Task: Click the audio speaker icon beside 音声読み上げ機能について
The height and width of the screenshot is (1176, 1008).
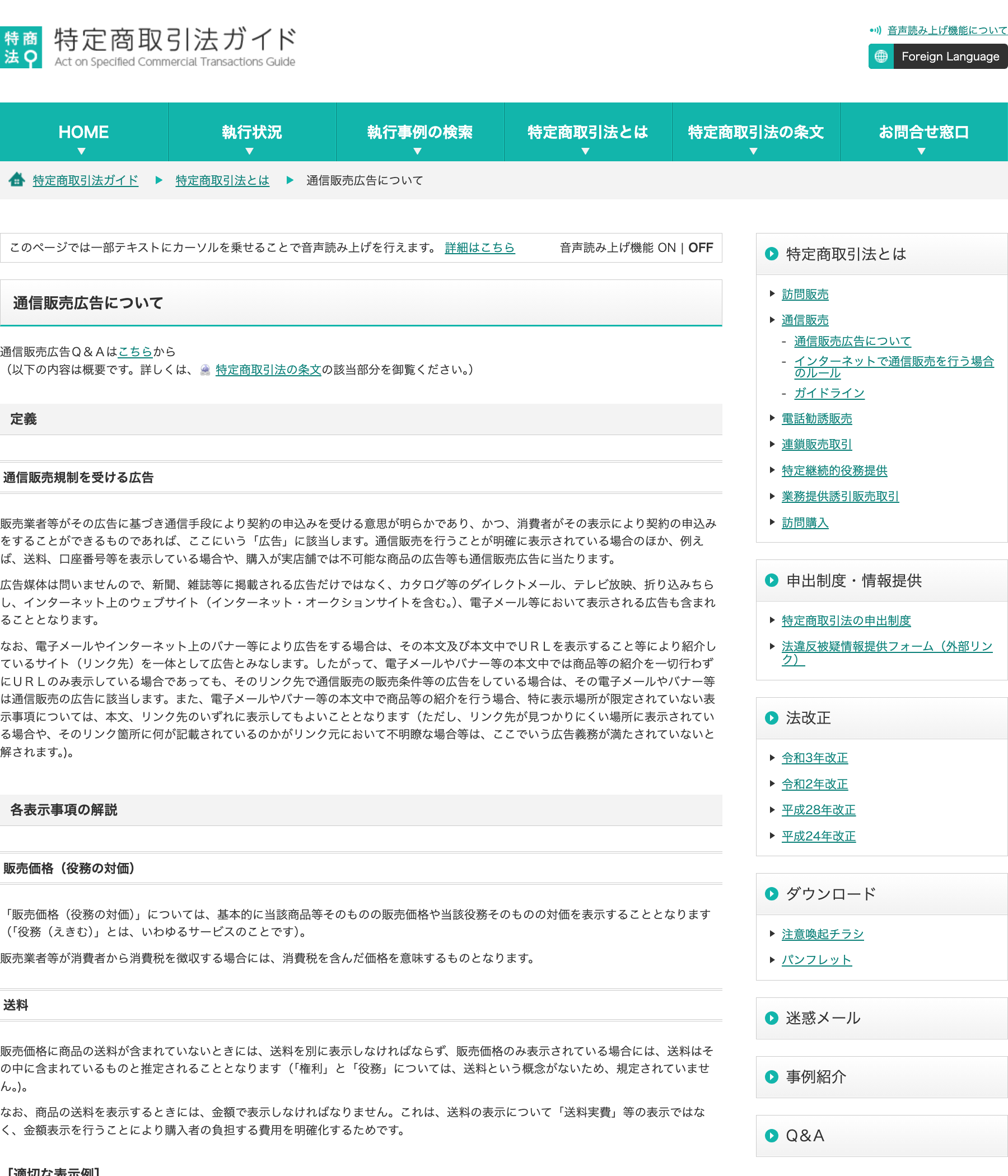Action: click(x=876, y=30)
